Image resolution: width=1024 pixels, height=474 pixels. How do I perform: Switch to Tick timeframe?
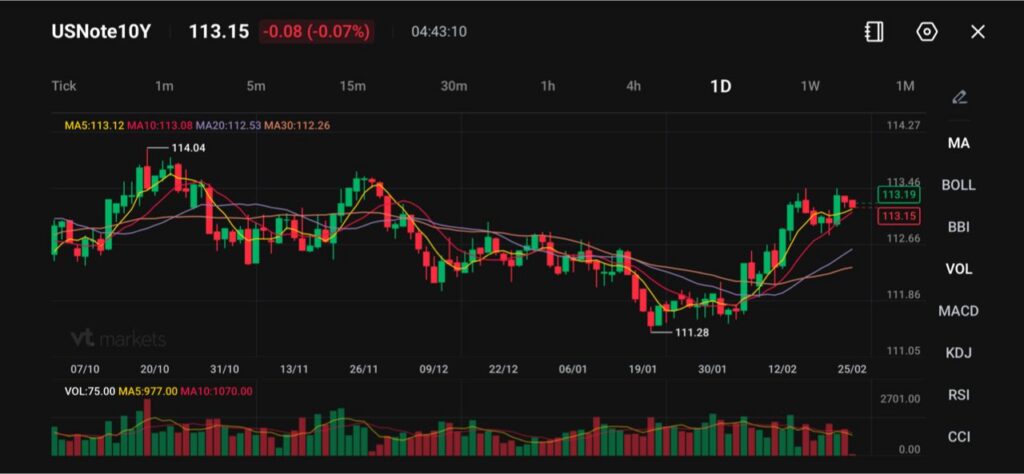64,86
